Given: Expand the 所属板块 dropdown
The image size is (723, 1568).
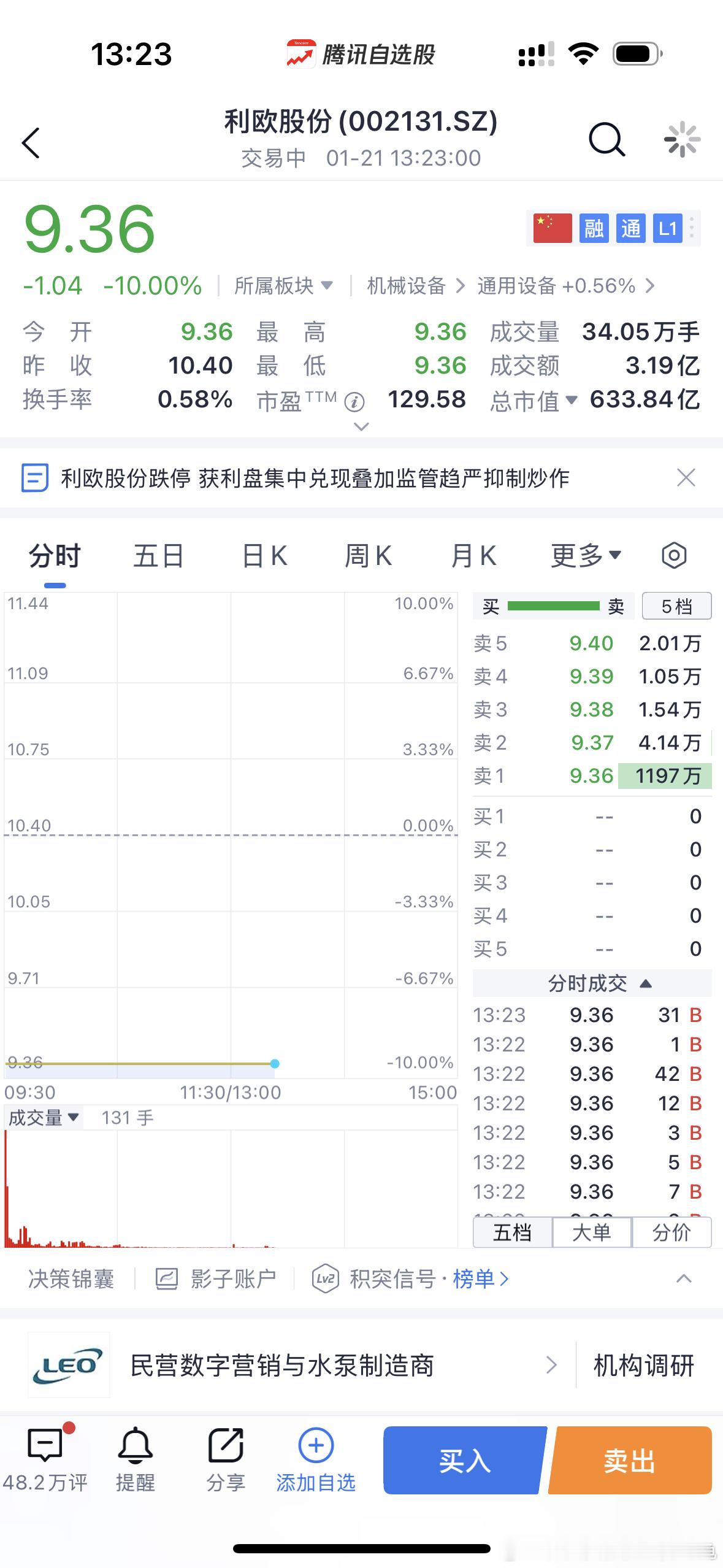Looking at the screenshot, I should [x=284, y=286].
